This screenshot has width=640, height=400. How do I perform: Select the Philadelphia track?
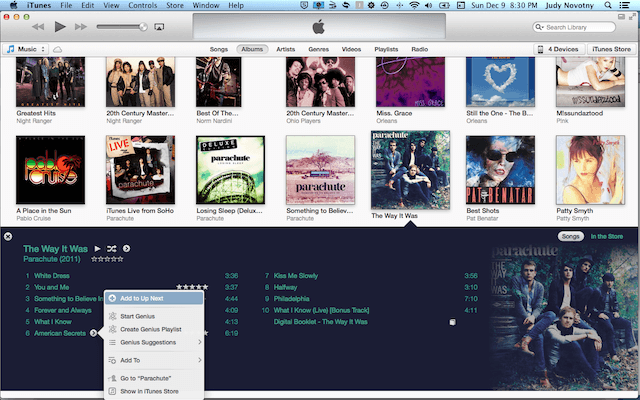point(291,299)
